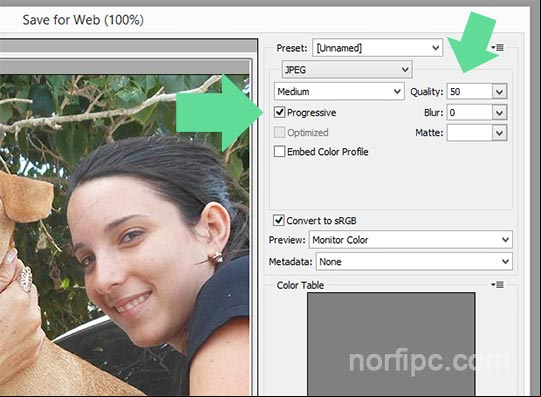Uncheck Convert to sRGB checkbox
This screenshot has width=541, height=397.
(x=279, y=220)
